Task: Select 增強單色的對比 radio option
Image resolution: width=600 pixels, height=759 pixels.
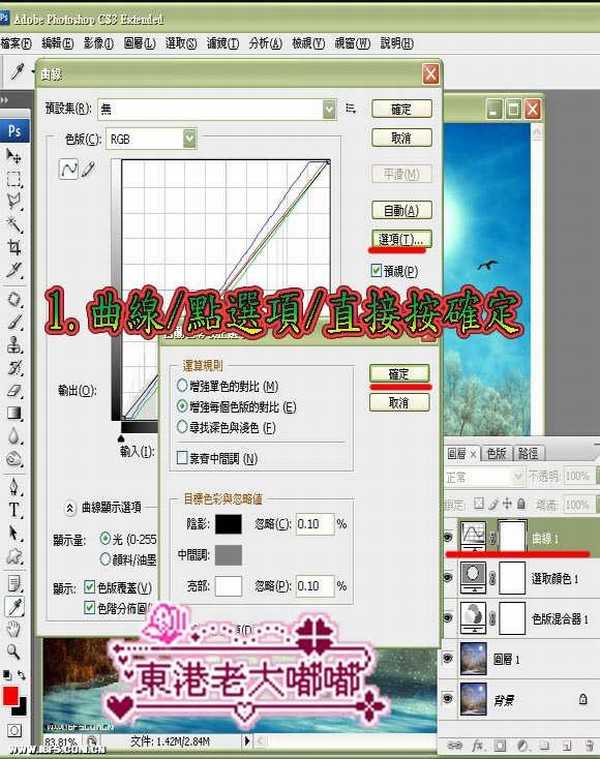Action: (x=181, y=386)
